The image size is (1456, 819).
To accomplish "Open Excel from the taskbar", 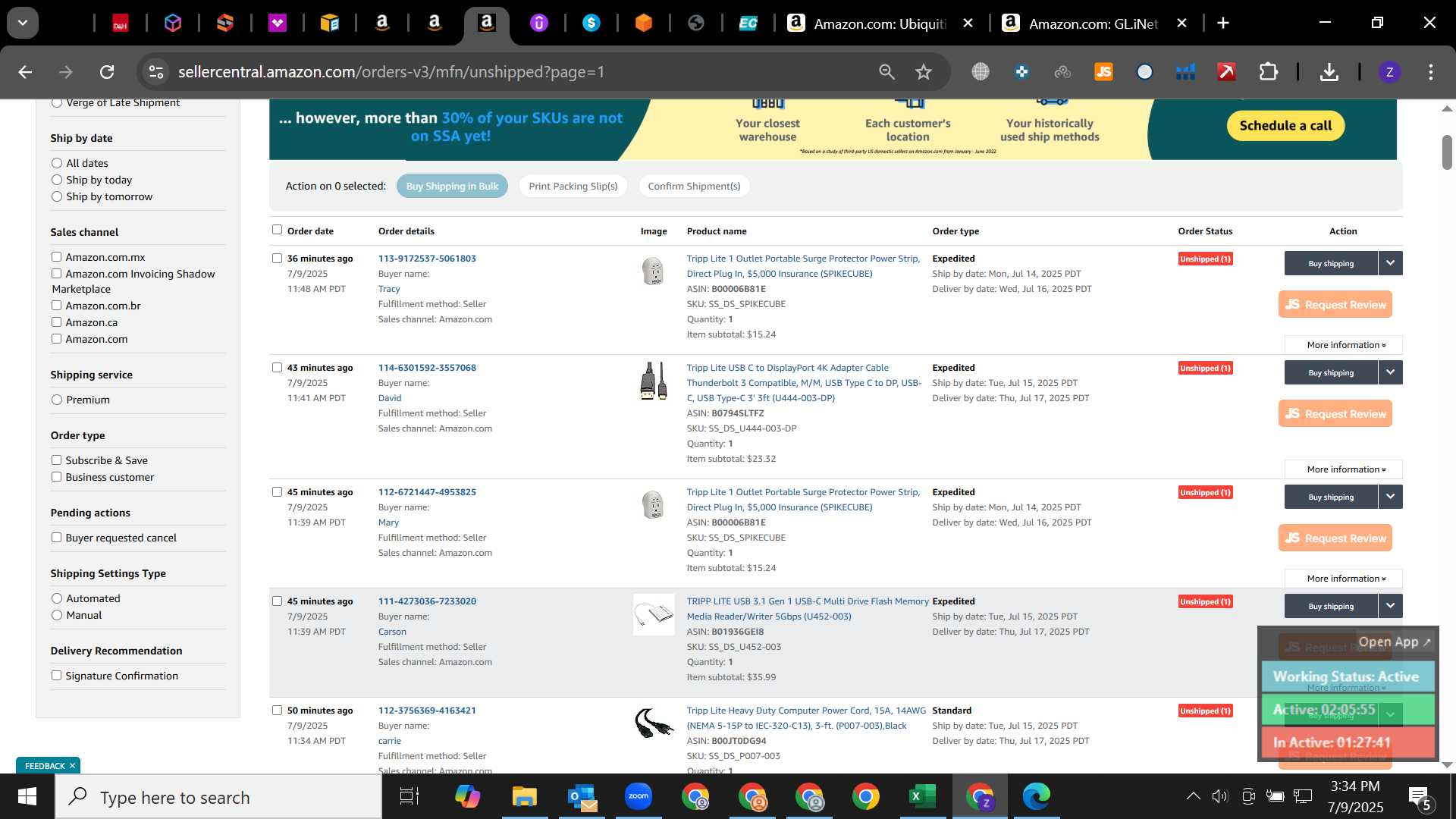I will click(922, 796).
